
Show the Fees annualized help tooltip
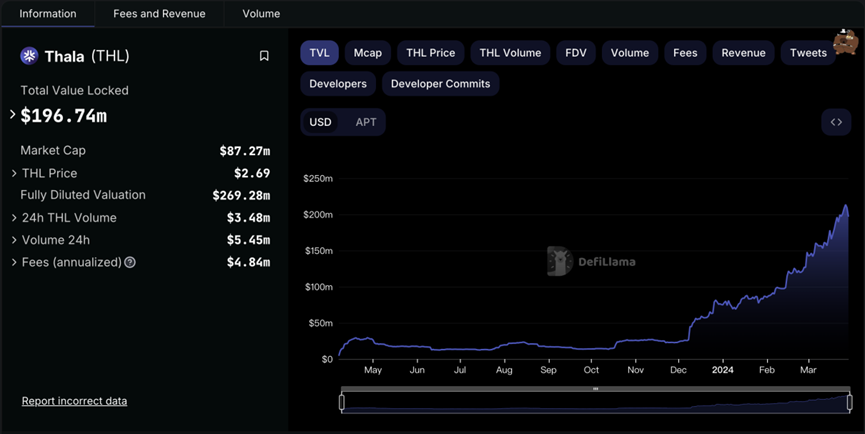point(130,262)
